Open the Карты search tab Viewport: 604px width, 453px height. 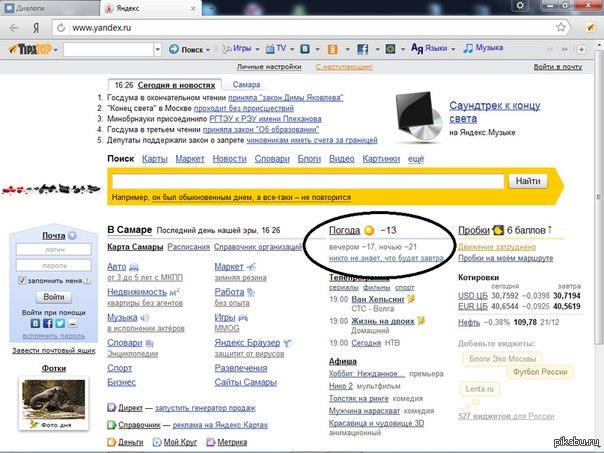point(154,159)
